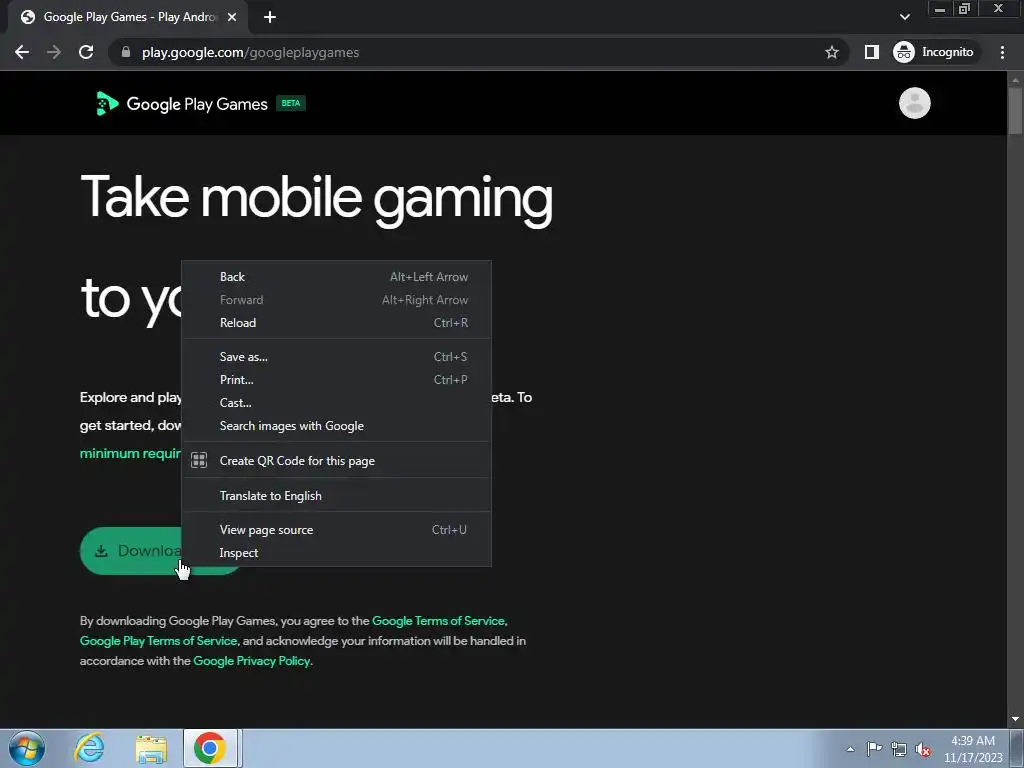Click the green Download button
This screenshot has width=1024, height=768.
[x=131, y=551]
